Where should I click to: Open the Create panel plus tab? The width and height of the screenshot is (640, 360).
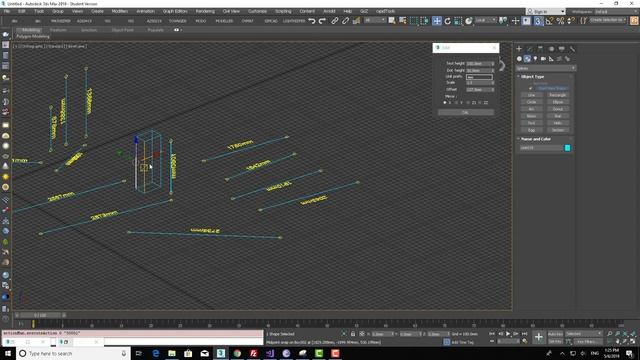coord(519,49)
